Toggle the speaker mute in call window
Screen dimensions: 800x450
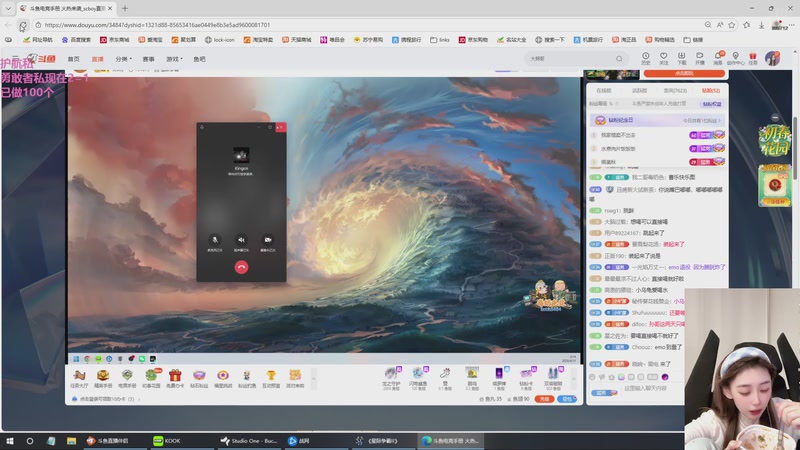click(x=241, y=240)
